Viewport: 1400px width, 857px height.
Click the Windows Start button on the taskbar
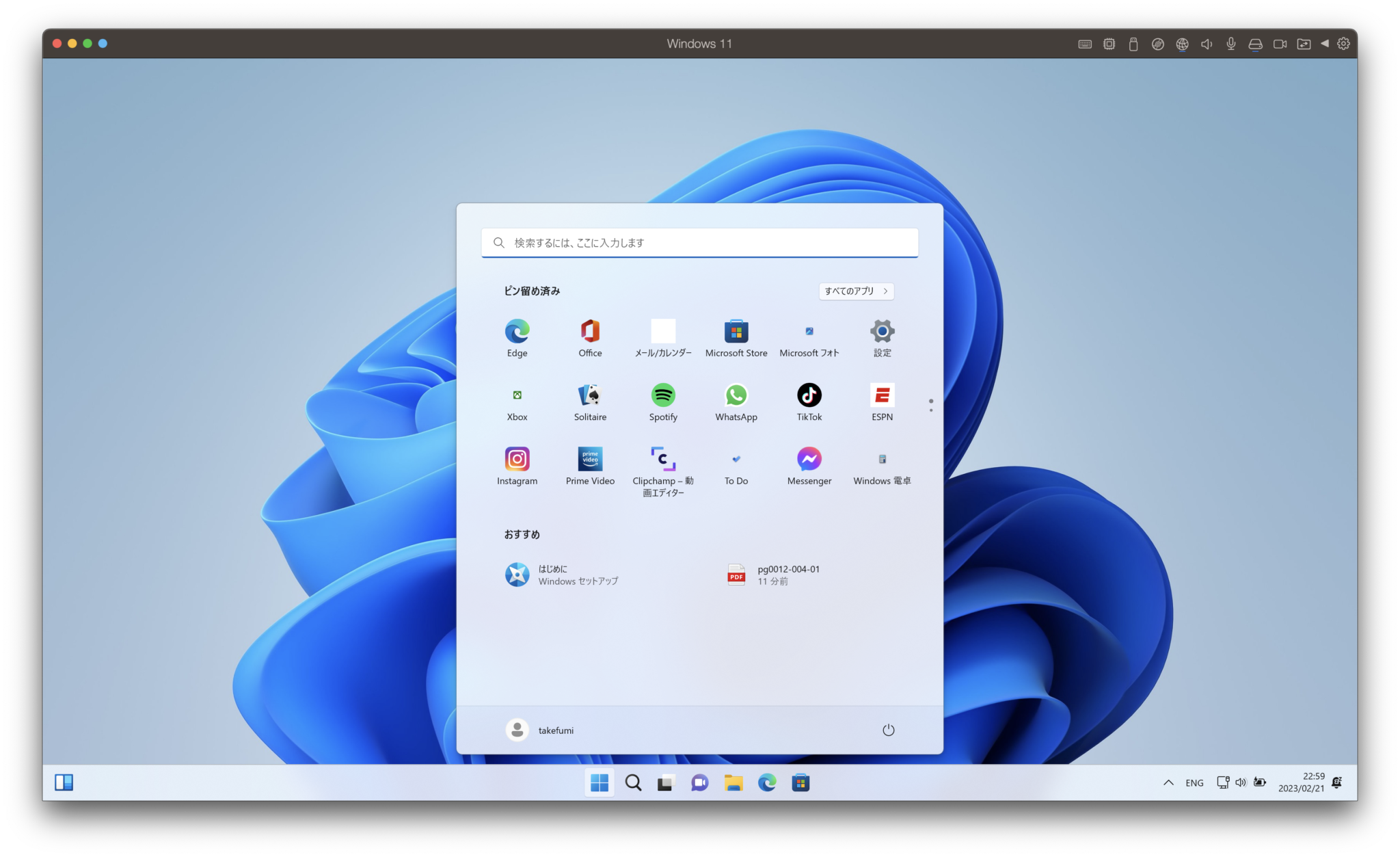600,782
